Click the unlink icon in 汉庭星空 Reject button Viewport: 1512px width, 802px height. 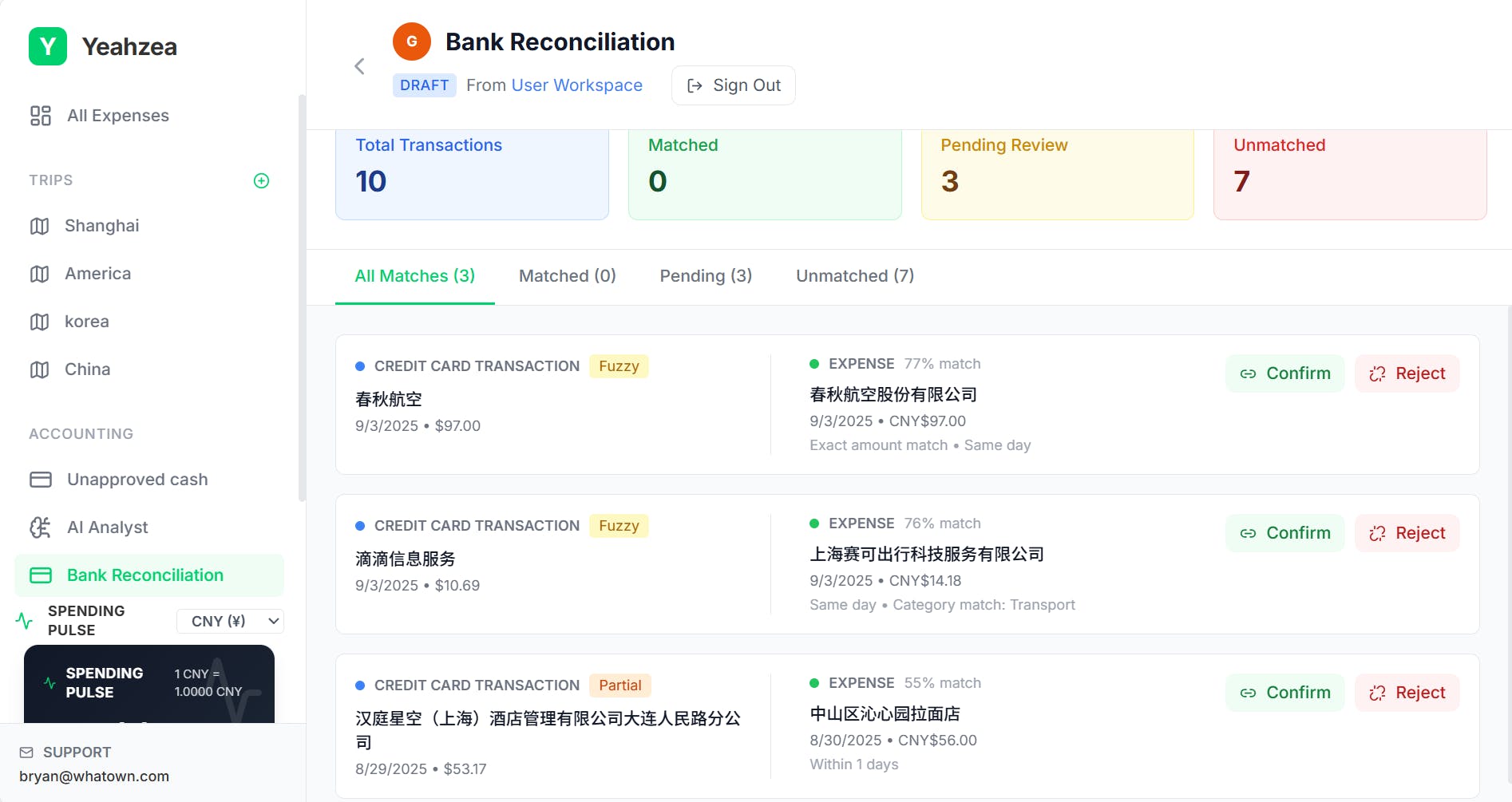pyautogui.click(x=1377, y=693)
